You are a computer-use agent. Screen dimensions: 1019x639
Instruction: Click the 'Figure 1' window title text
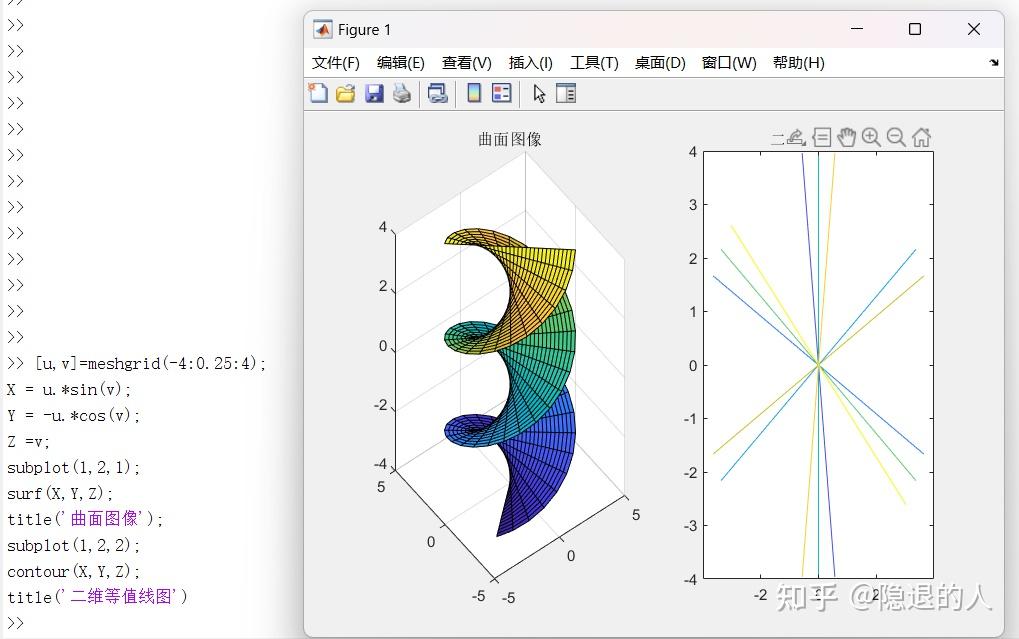click(364, 30)
